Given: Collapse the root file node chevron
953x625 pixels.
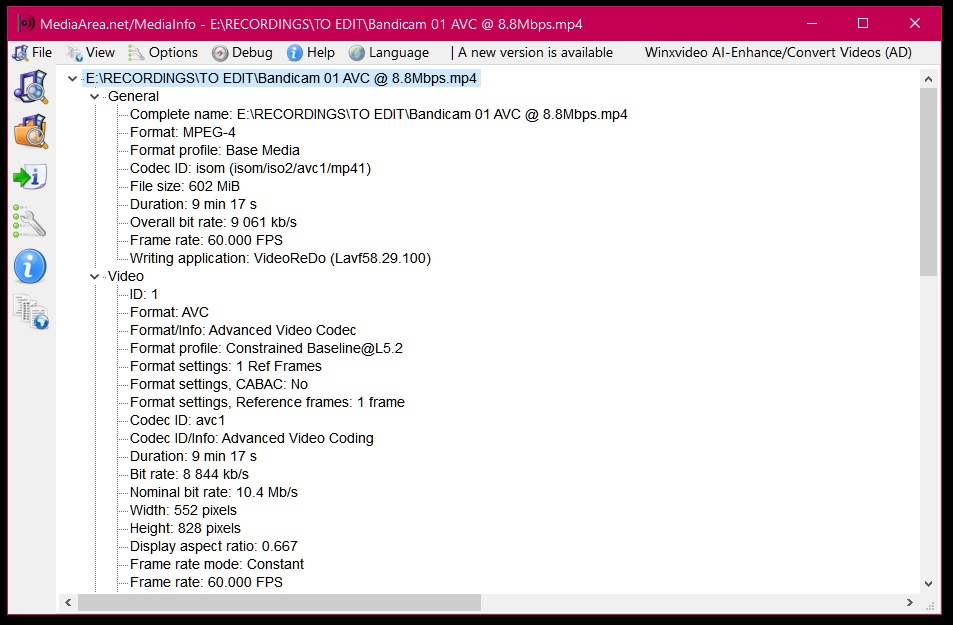Looking at the screenshot, I should [72, 78].
